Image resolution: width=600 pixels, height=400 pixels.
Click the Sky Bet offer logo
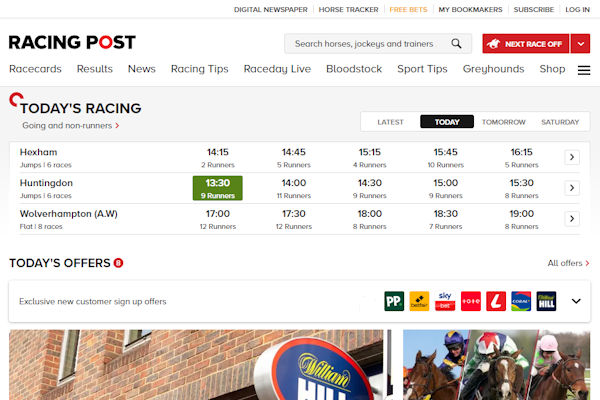click(x=445, y=301)
